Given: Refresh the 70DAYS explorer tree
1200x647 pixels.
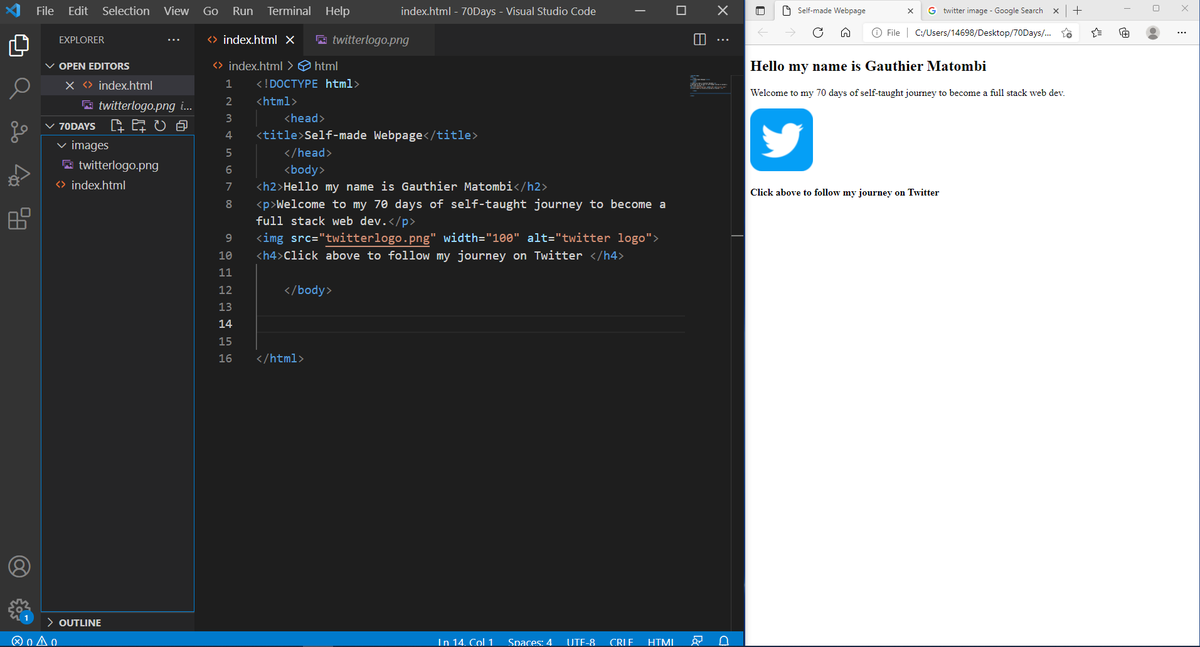Looking at the screenshot, I should (159, 126).
